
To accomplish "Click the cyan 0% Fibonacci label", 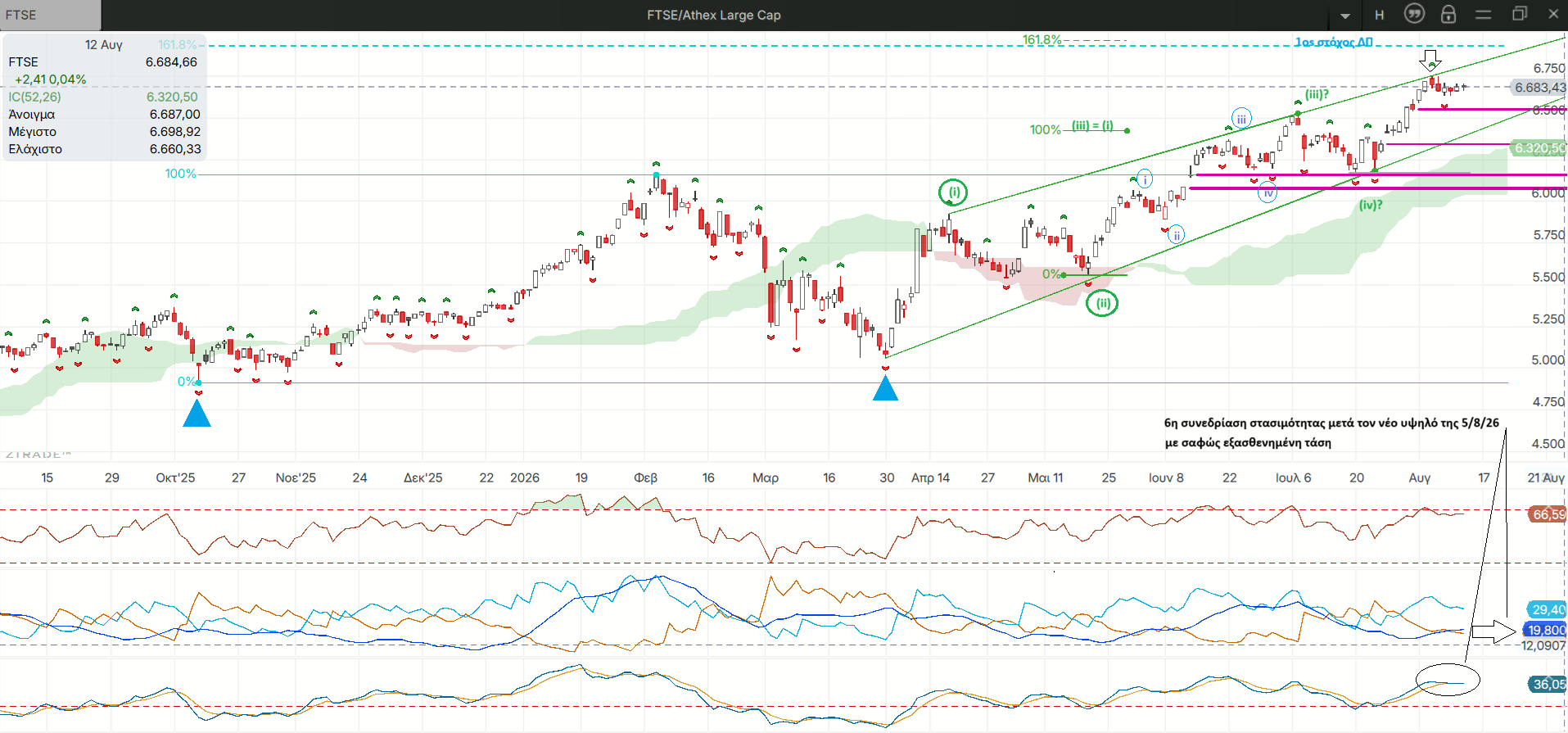I will pos(185,382).
